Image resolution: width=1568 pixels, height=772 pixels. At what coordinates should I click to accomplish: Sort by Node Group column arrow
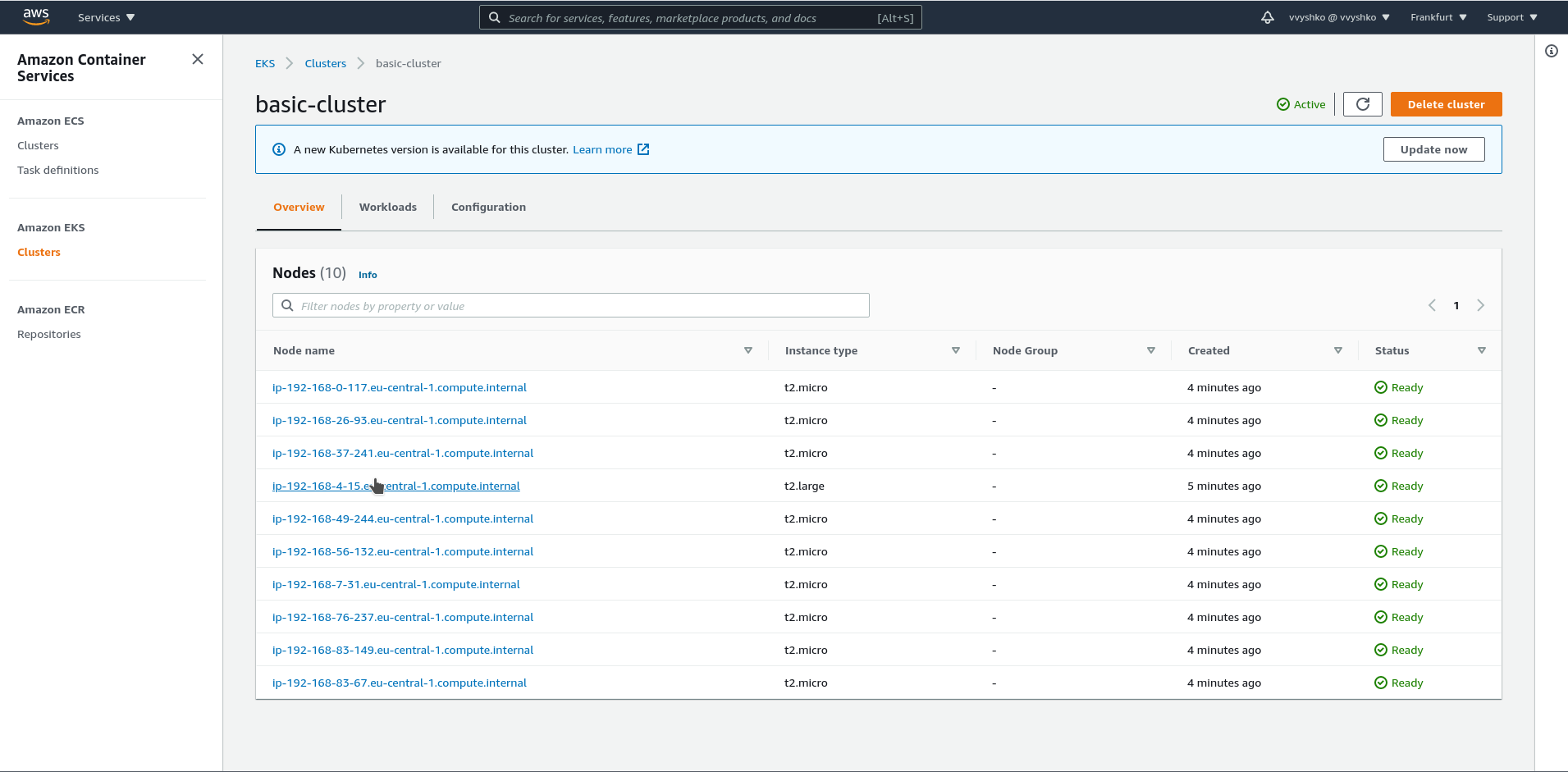[x=1151, y=350]
